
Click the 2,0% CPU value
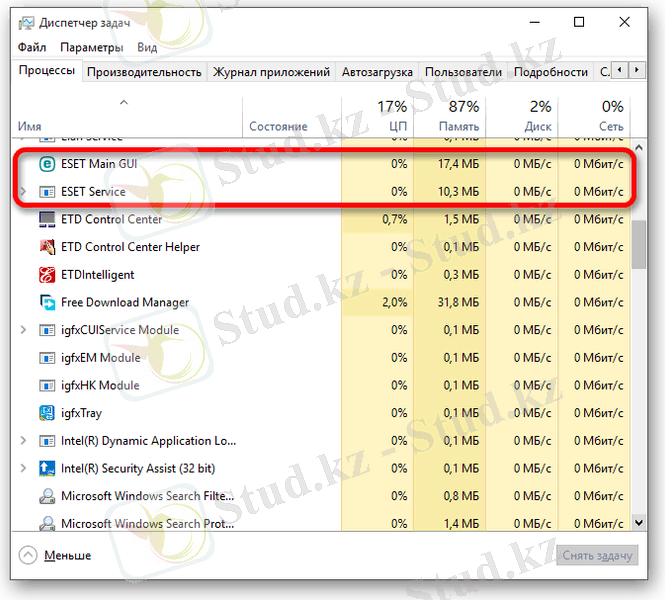coord(394,302)
